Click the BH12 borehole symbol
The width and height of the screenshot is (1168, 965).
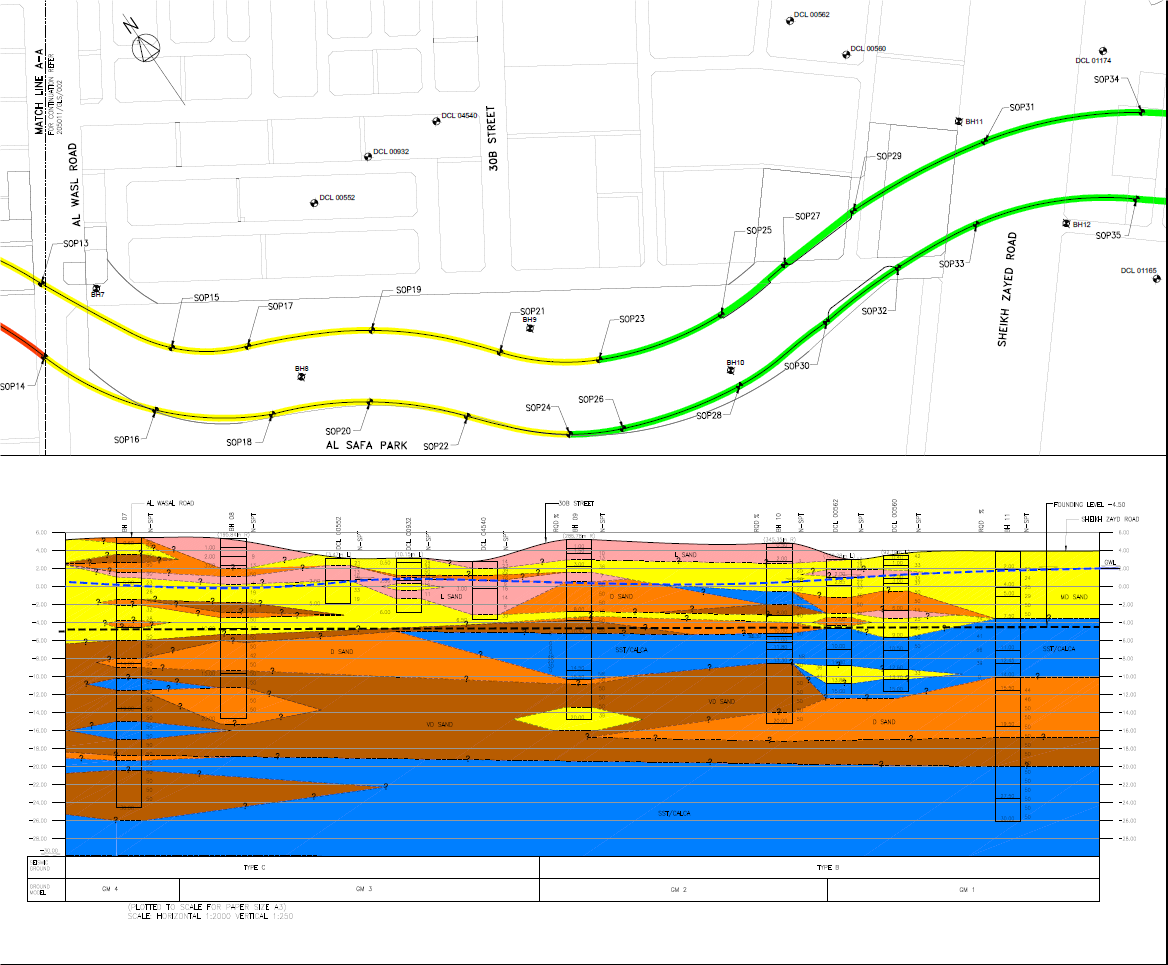(1065, 224)
